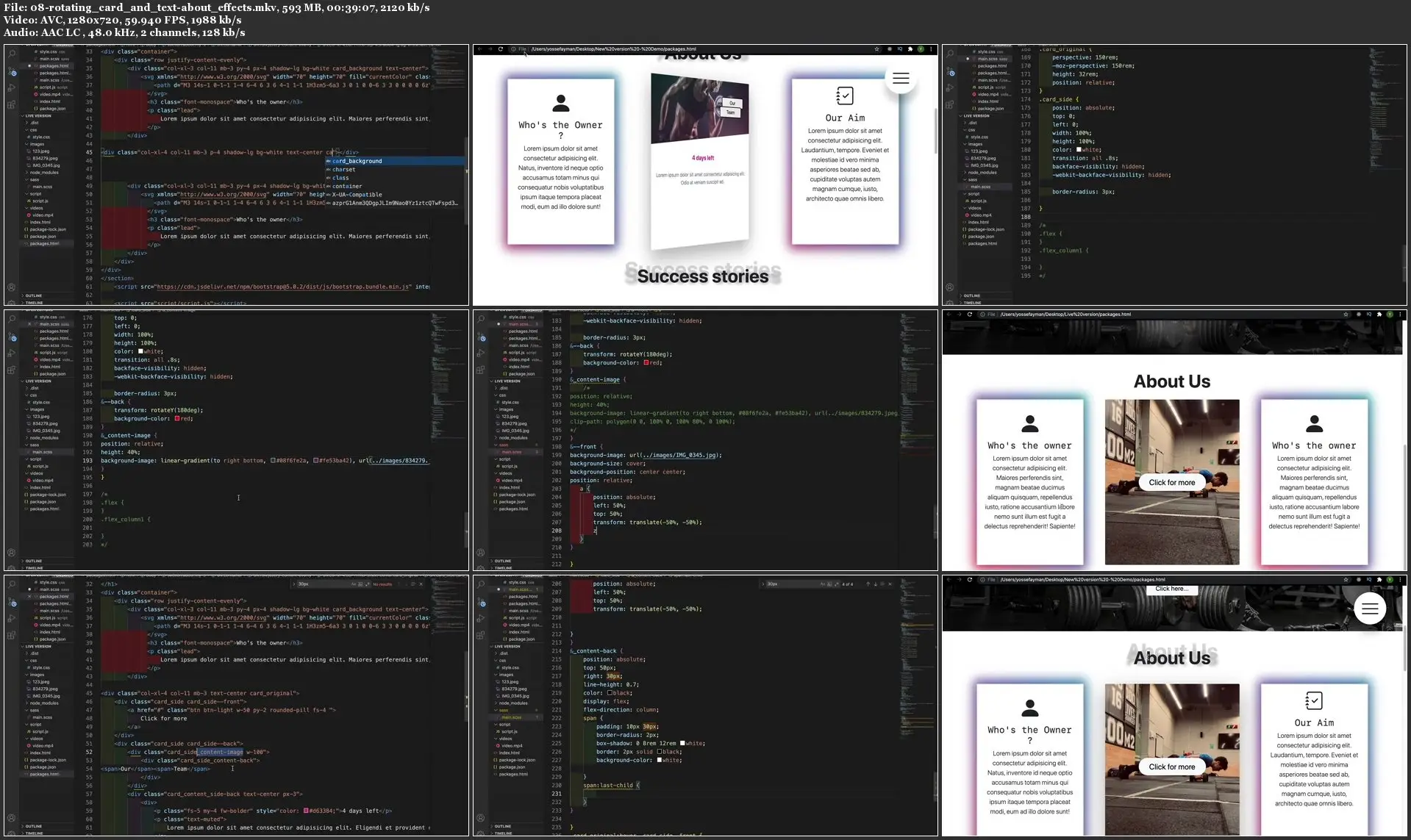Click the browser extensions puzzle icon
This screenshot has width=1411, height=840.
click(910, 49)
